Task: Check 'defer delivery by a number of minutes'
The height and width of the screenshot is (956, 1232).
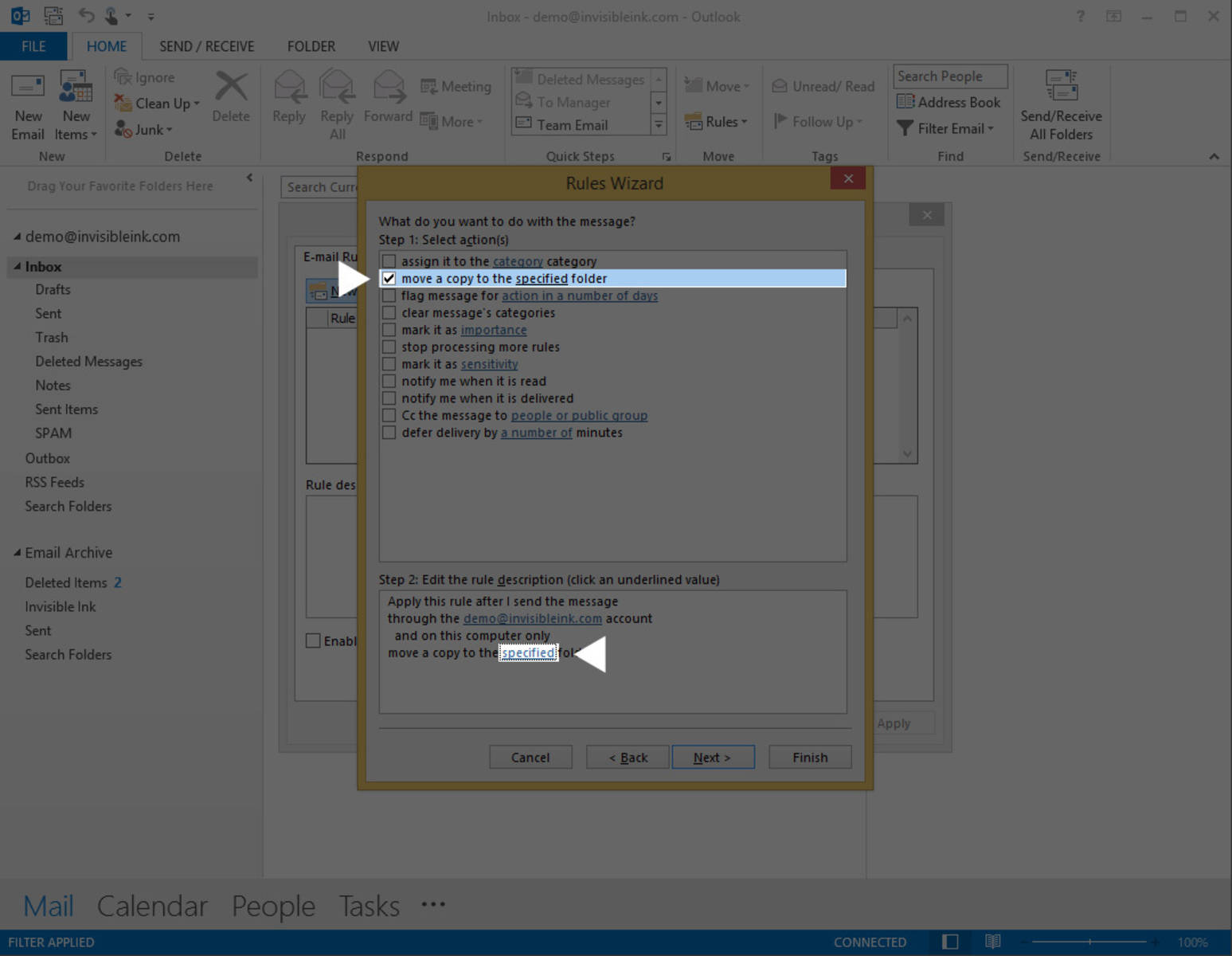Action: (x=389, y=433)
